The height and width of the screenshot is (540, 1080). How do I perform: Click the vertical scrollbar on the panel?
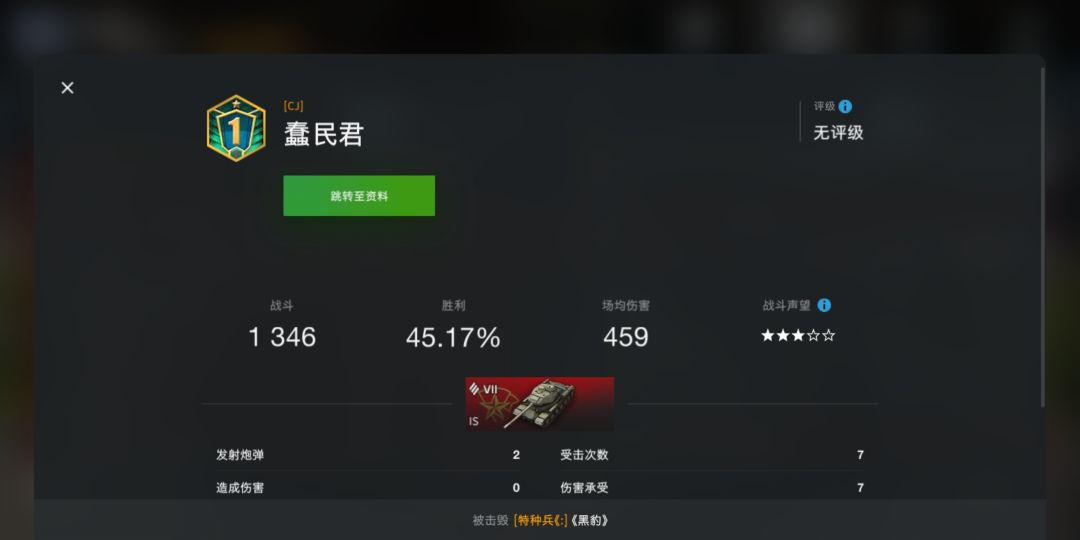point(1042,238)
